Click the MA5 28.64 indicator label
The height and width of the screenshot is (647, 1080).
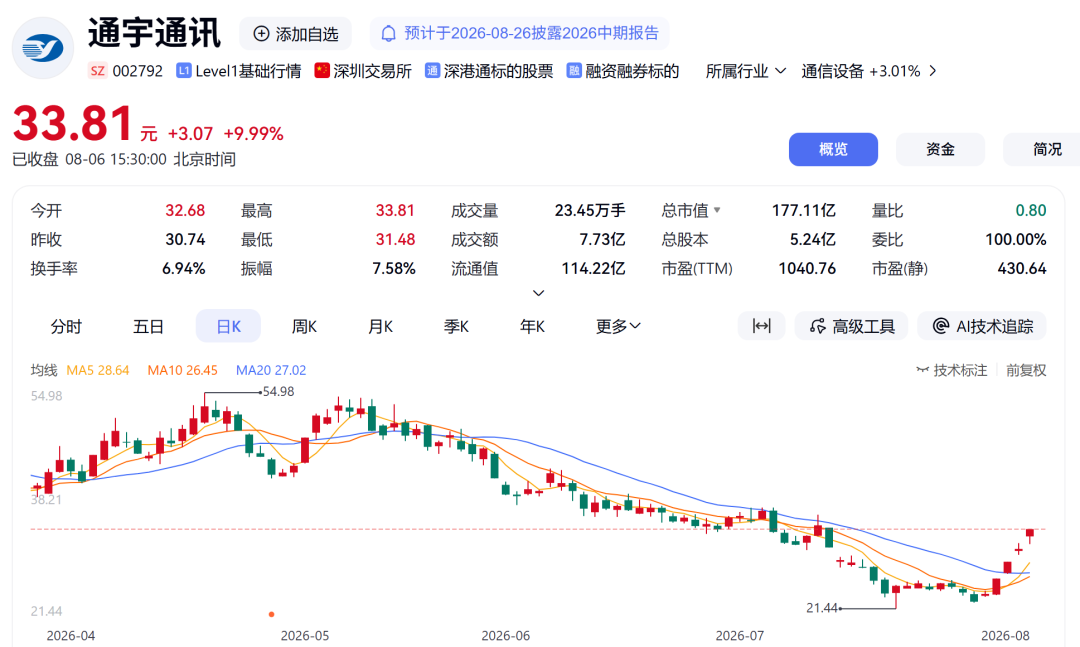click(x=98, y=370)
